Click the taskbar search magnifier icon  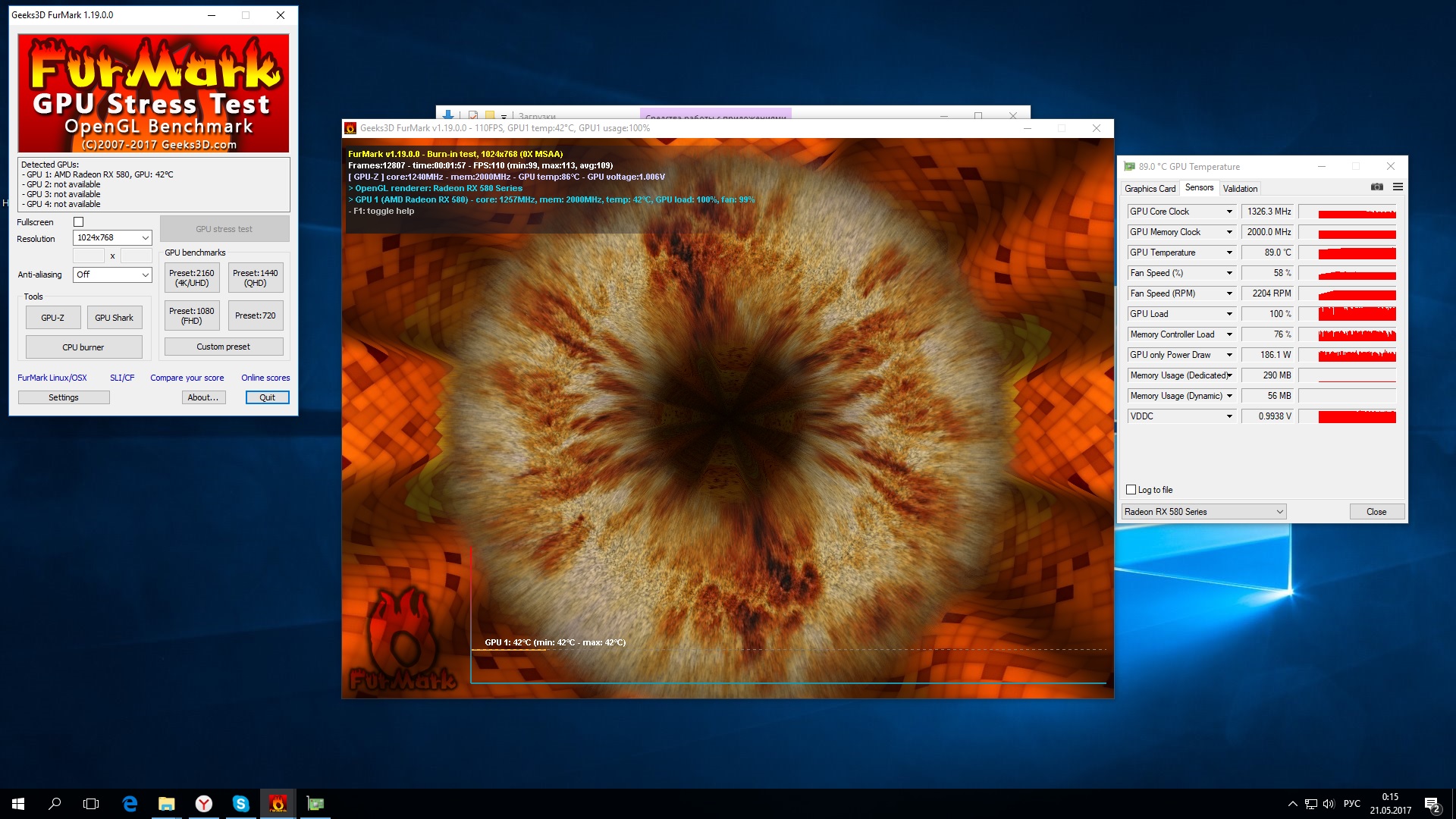55,803
